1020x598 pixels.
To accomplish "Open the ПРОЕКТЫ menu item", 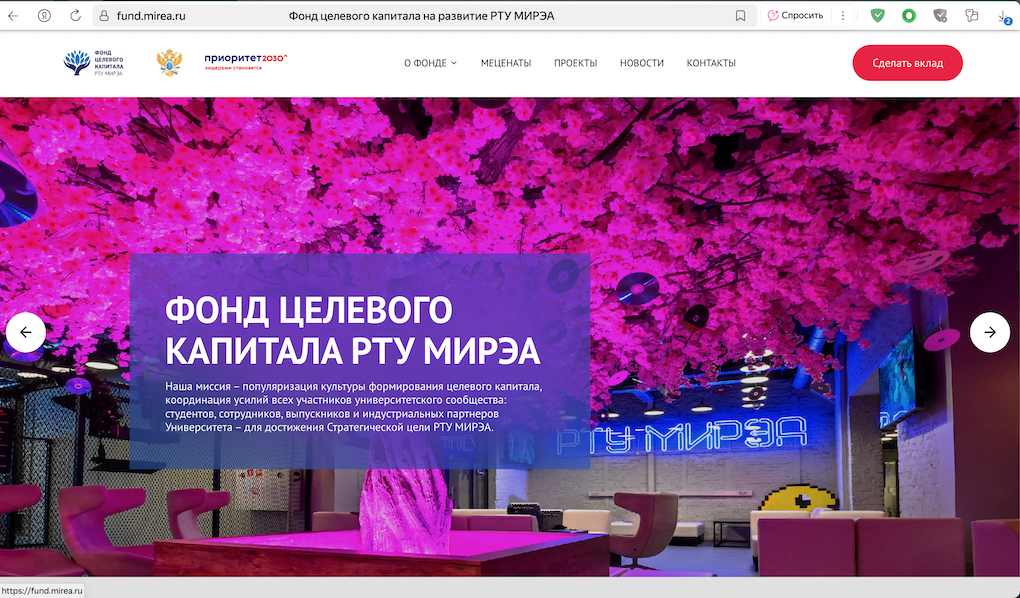I will point(575,63).
